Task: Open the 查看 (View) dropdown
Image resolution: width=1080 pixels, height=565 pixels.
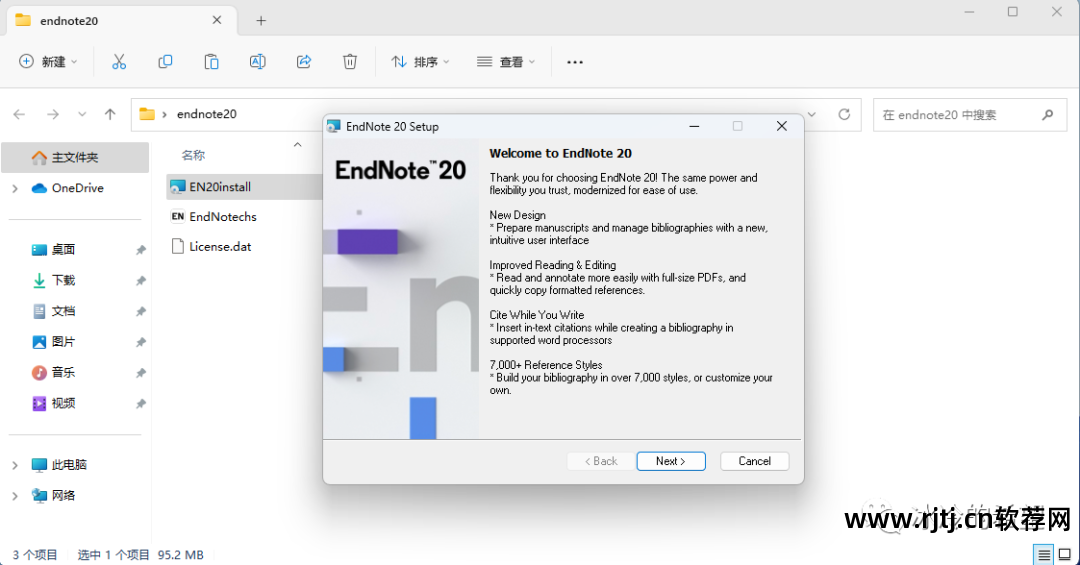Action: (x=506, y=62)
